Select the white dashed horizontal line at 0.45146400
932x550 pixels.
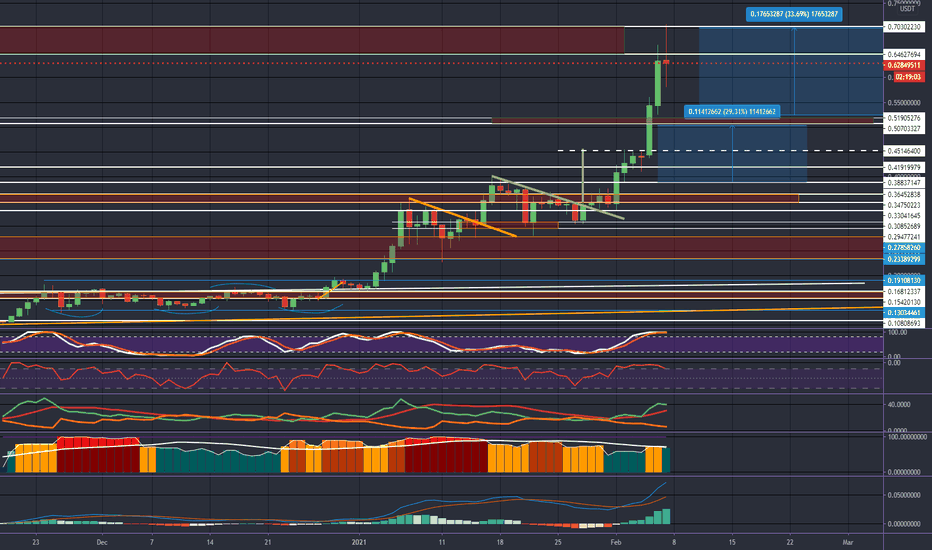[x=719, y=151]
